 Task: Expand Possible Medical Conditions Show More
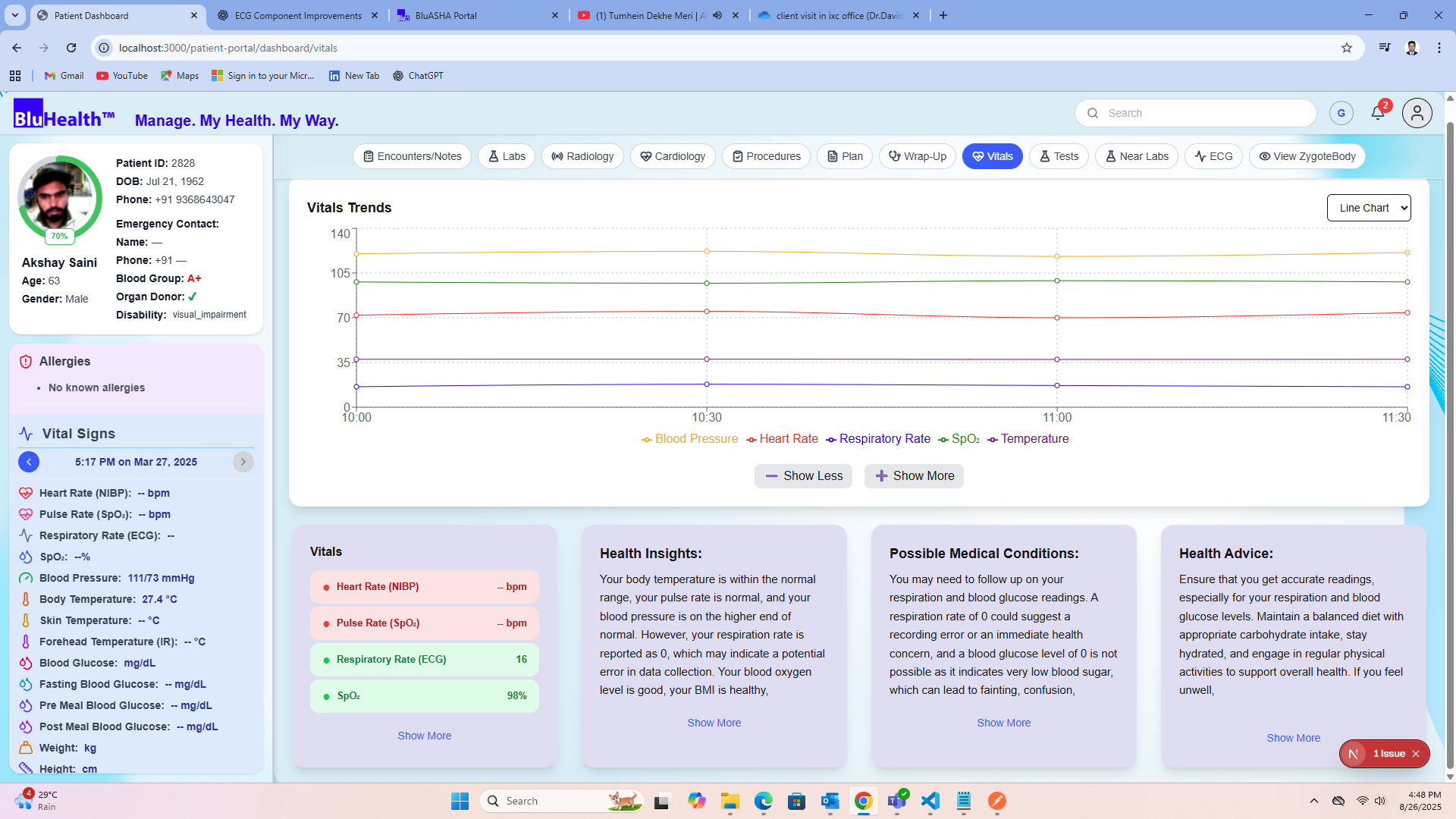click(1003, 723)
